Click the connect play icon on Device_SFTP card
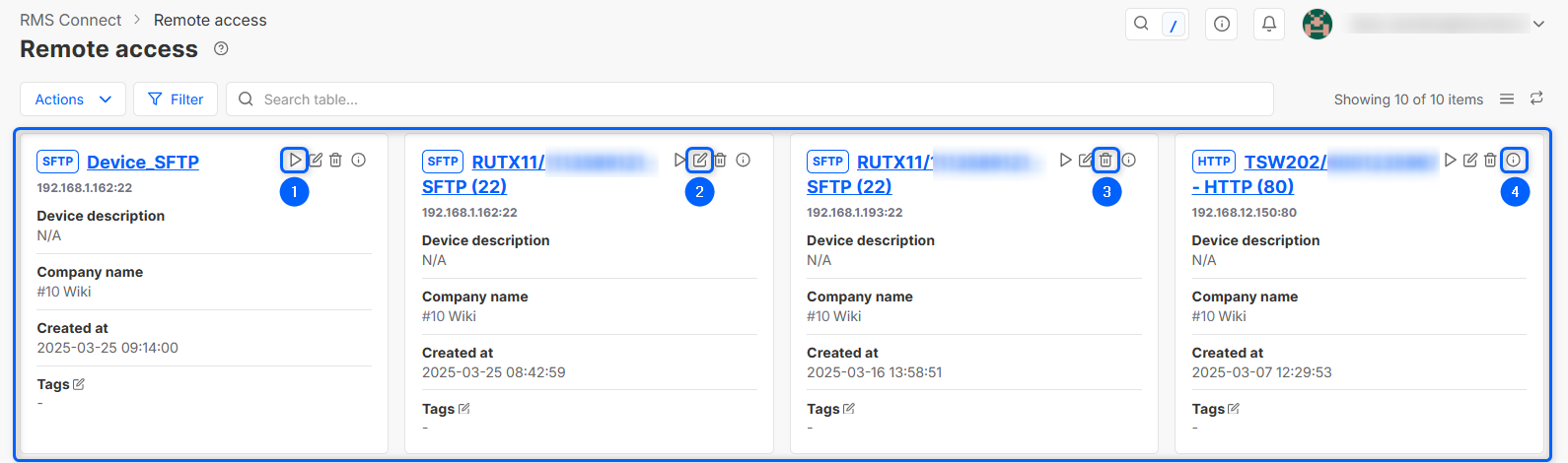 295,160
